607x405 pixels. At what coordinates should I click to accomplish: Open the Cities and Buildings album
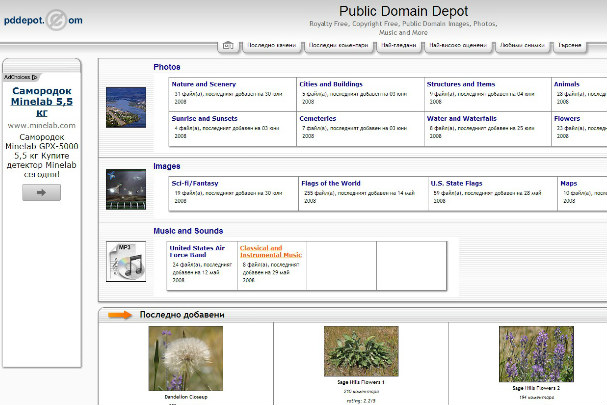coord(331,84)
